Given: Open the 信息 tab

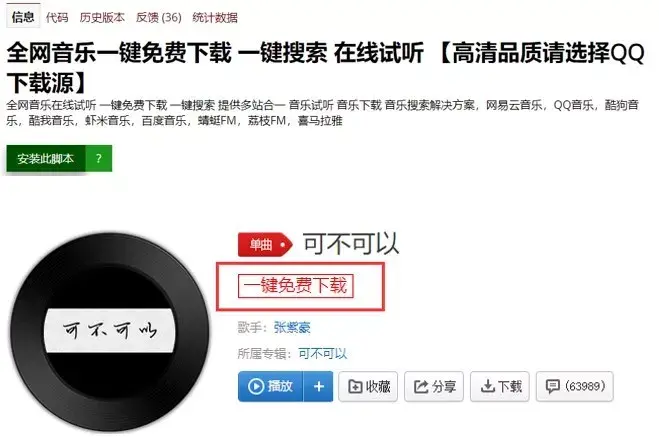Looking at the screenshot, I should [23, 16].
